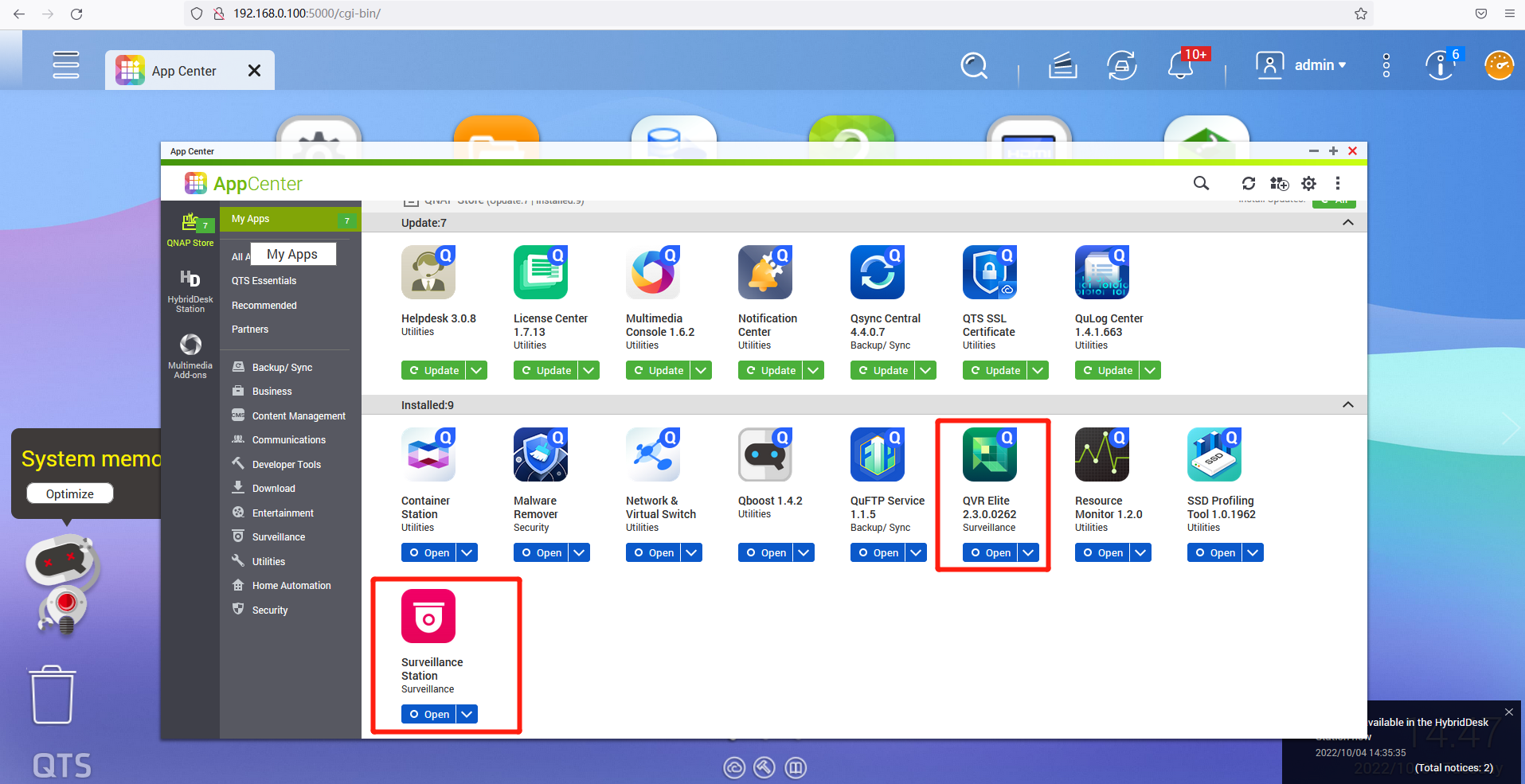
Task: Click the QVR Elite app icon
Action: (990, 454)
